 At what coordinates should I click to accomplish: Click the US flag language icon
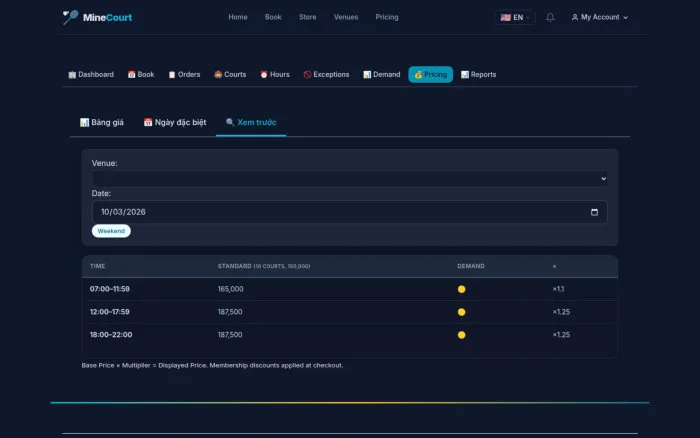tap(505, 17)
